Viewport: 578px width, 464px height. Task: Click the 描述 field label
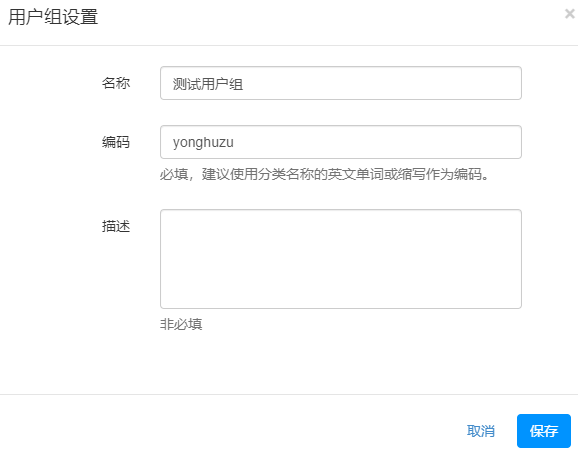click(x=116, y=226)
